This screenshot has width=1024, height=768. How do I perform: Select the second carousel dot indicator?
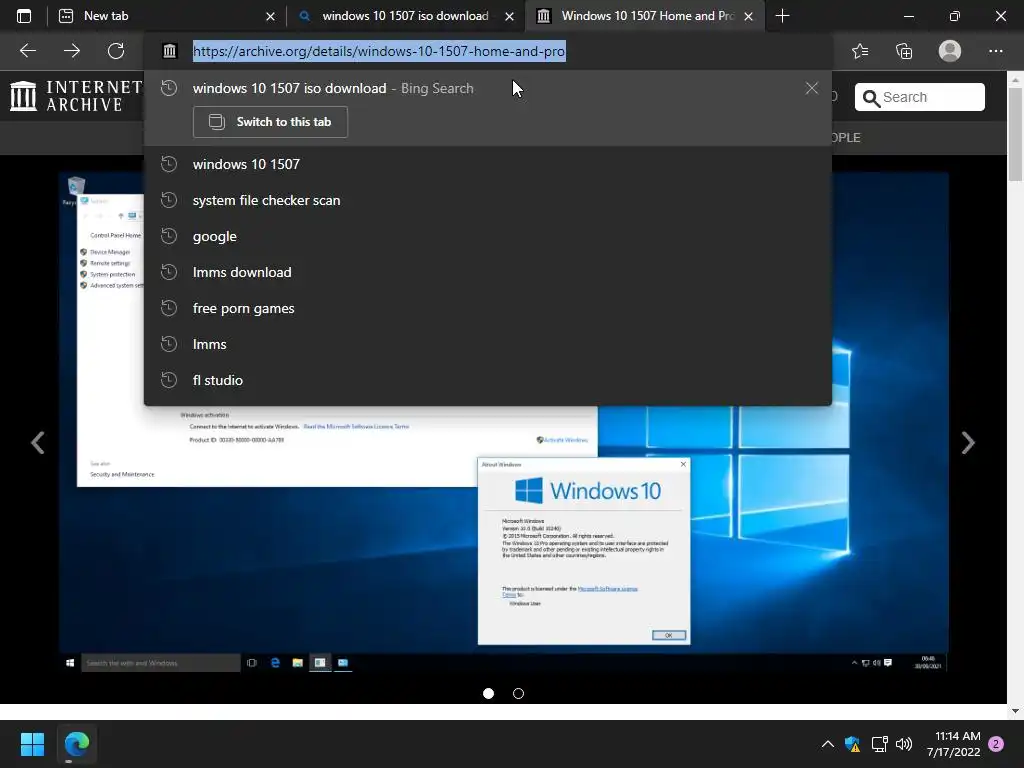point(519,694)
